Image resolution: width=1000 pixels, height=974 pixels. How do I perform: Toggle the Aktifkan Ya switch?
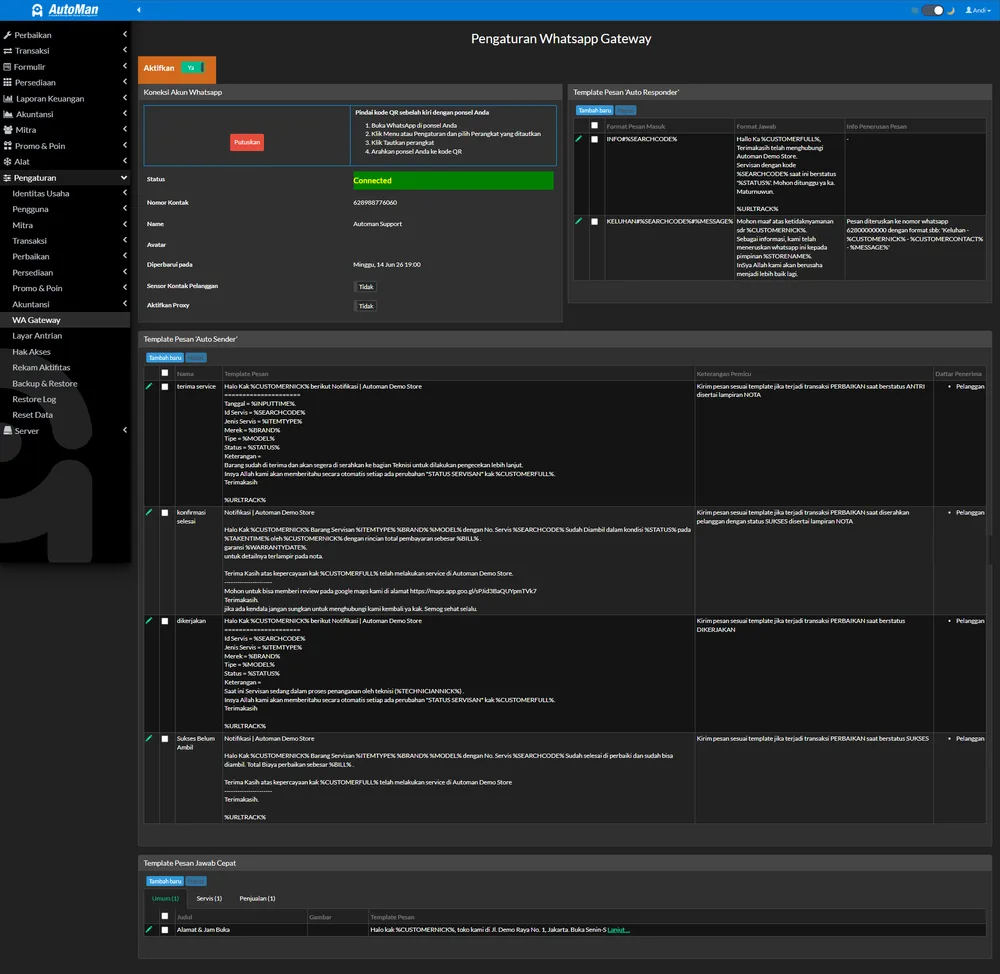191,68
